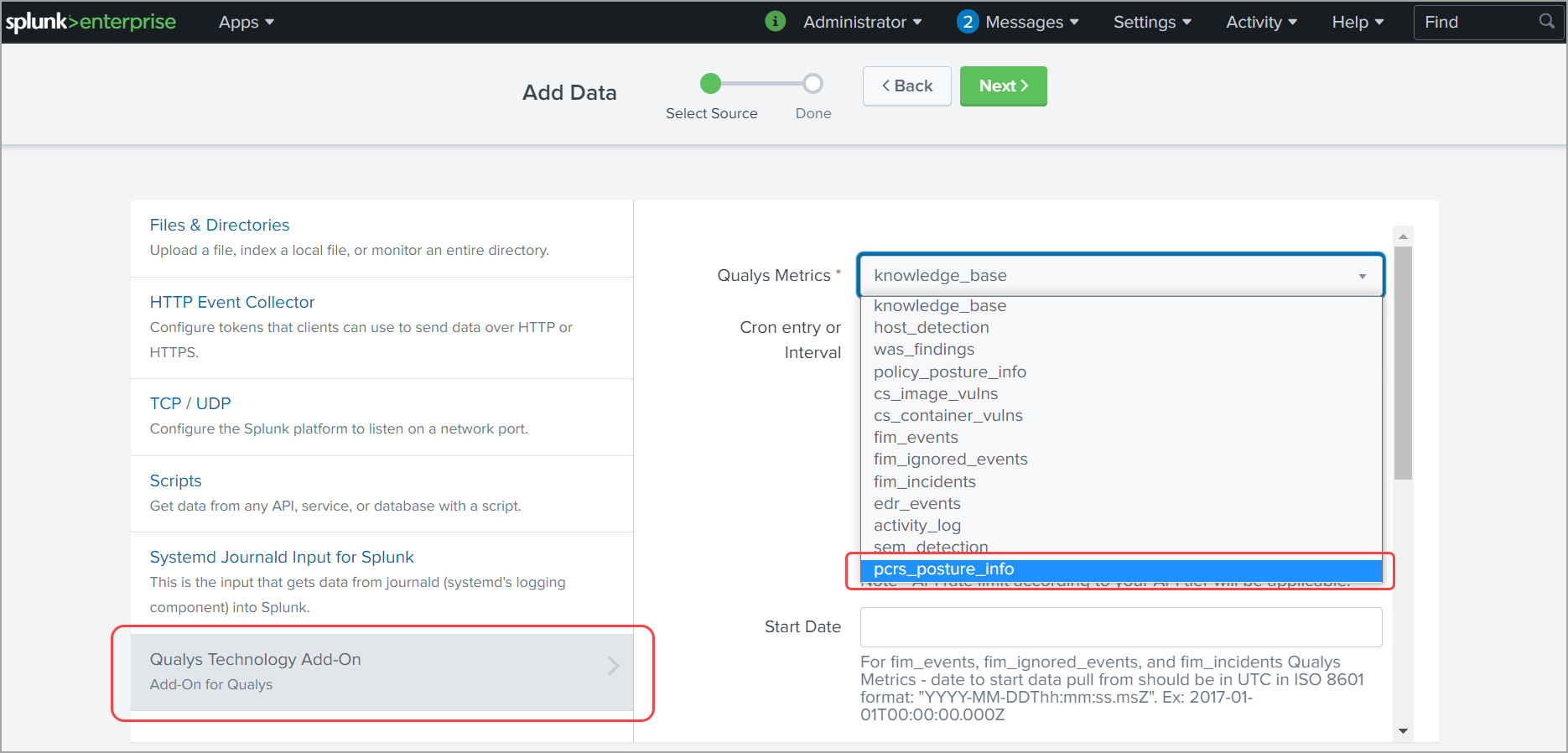
Task: Select pcrs_posture_info from the list
Action: coord(943,569)
